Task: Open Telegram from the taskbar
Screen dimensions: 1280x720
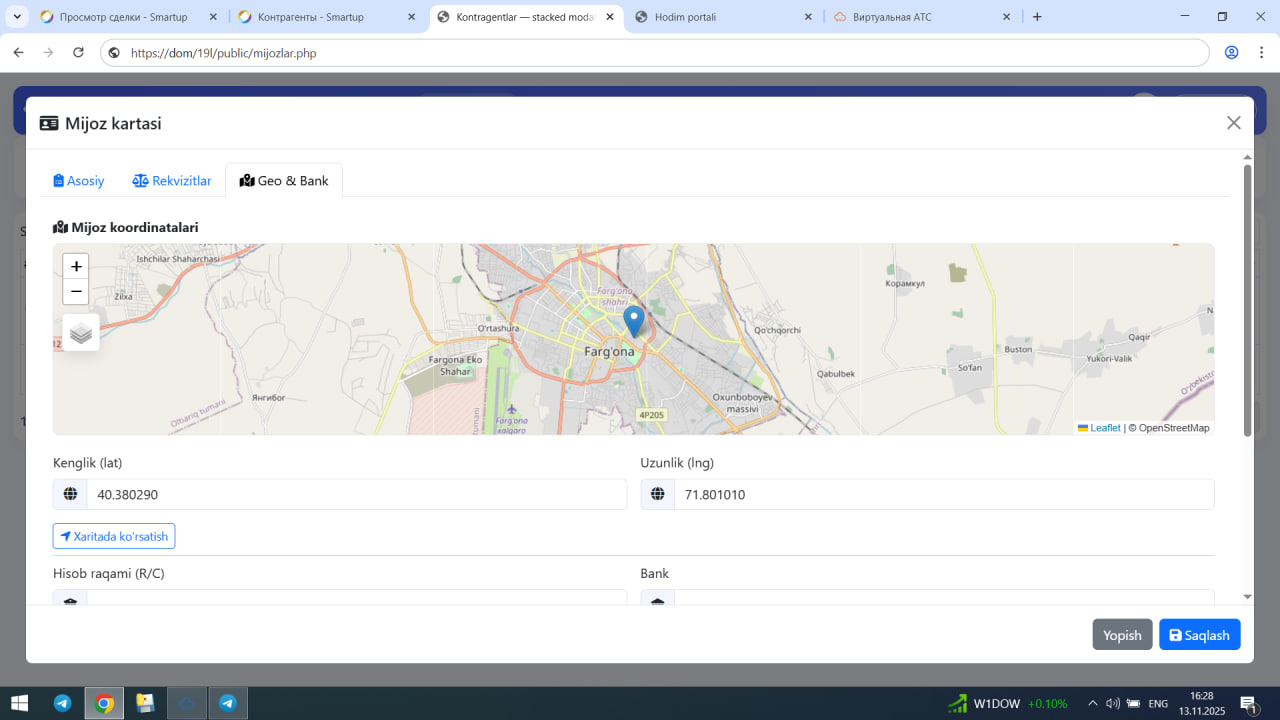Action: click(x=62, y=703)
